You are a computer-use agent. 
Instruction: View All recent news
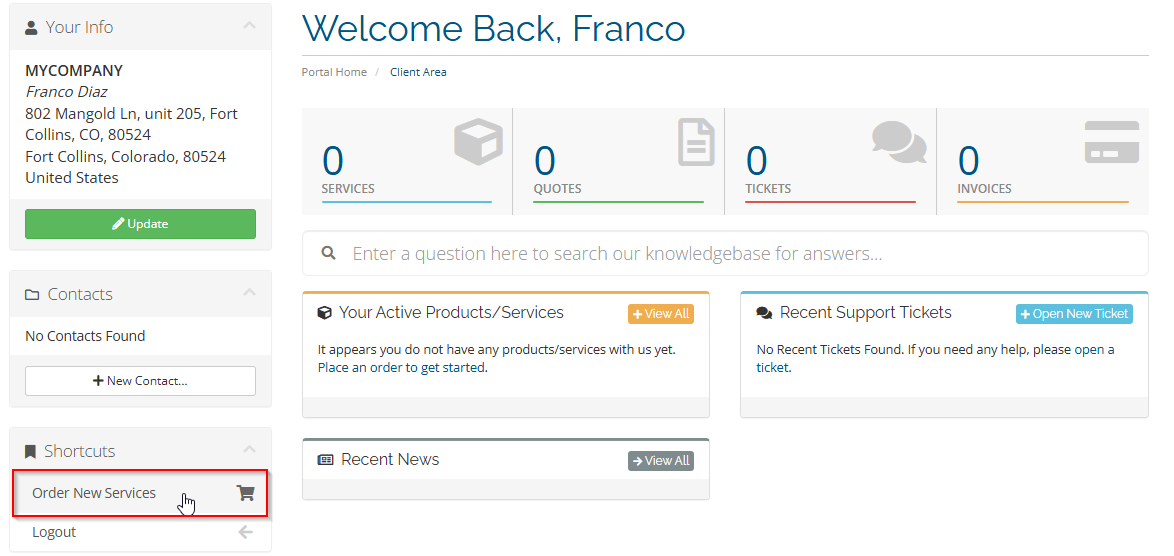[660, 461]
